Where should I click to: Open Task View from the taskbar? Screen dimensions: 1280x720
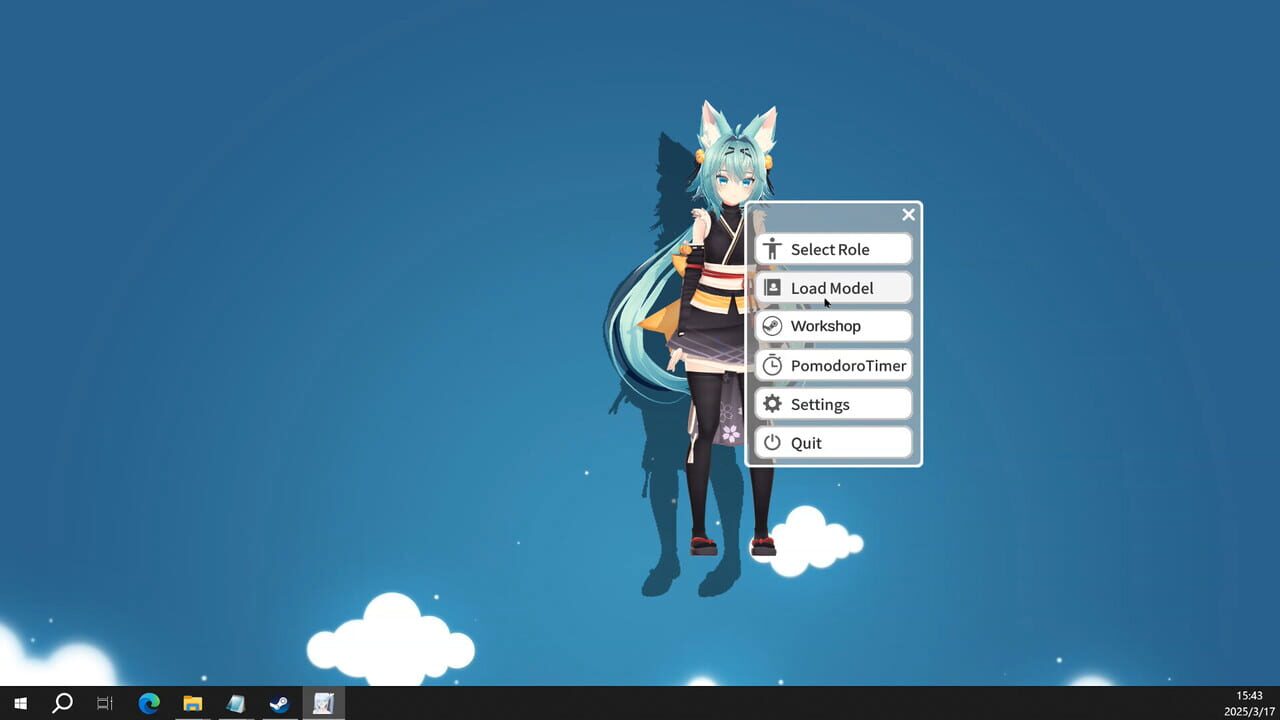pos(105,703)
